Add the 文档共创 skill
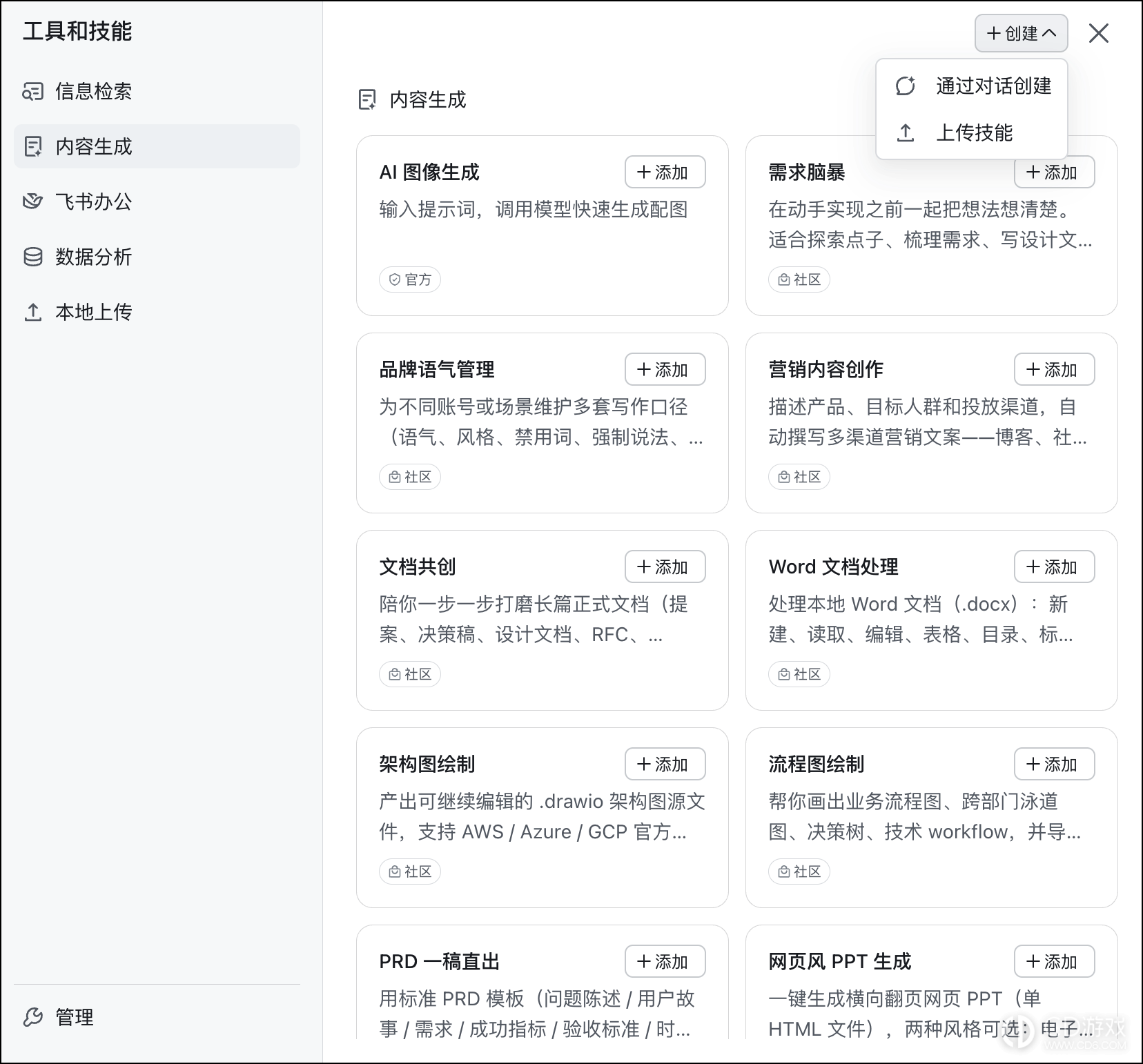 tap(665, 567)
